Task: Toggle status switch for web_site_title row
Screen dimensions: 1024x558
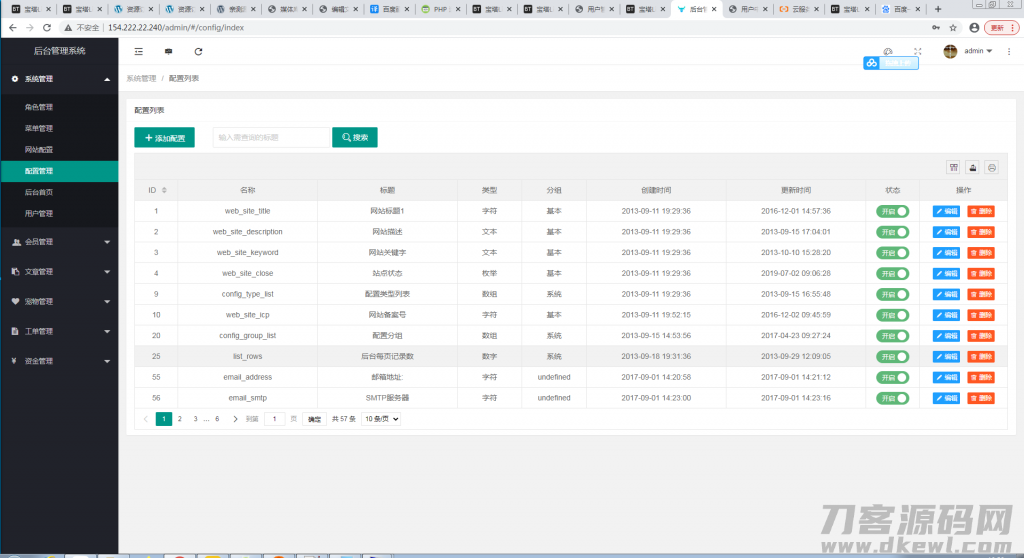Action: (x=893, y=211)
